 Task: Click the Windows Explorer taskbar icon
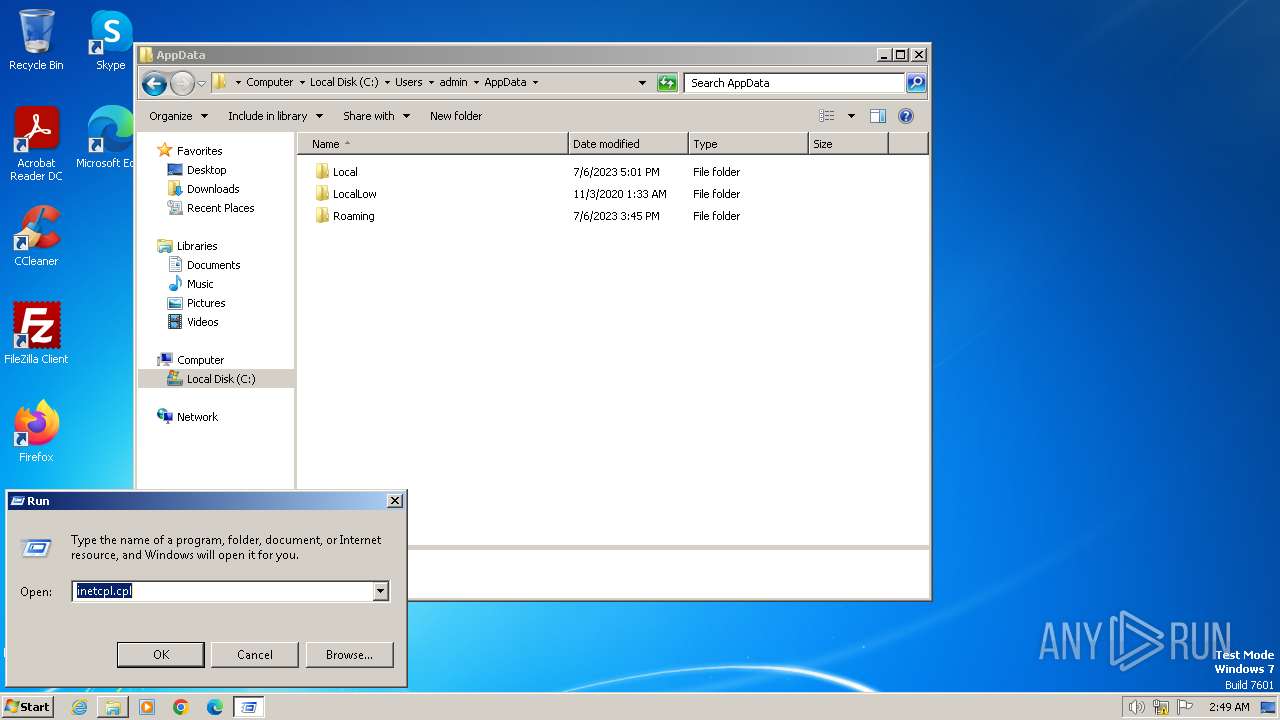click(x=113, y=707)
